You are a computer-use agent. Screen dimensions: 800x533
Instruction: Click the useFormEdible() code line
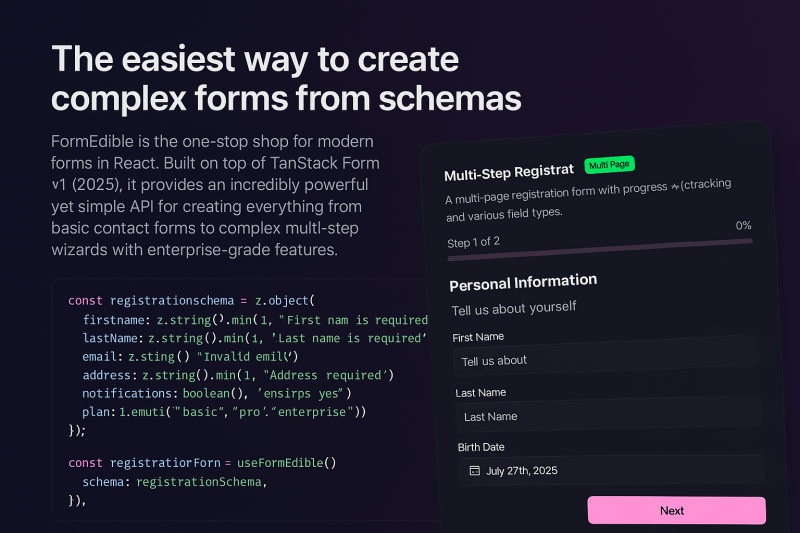tap(202, 463)
